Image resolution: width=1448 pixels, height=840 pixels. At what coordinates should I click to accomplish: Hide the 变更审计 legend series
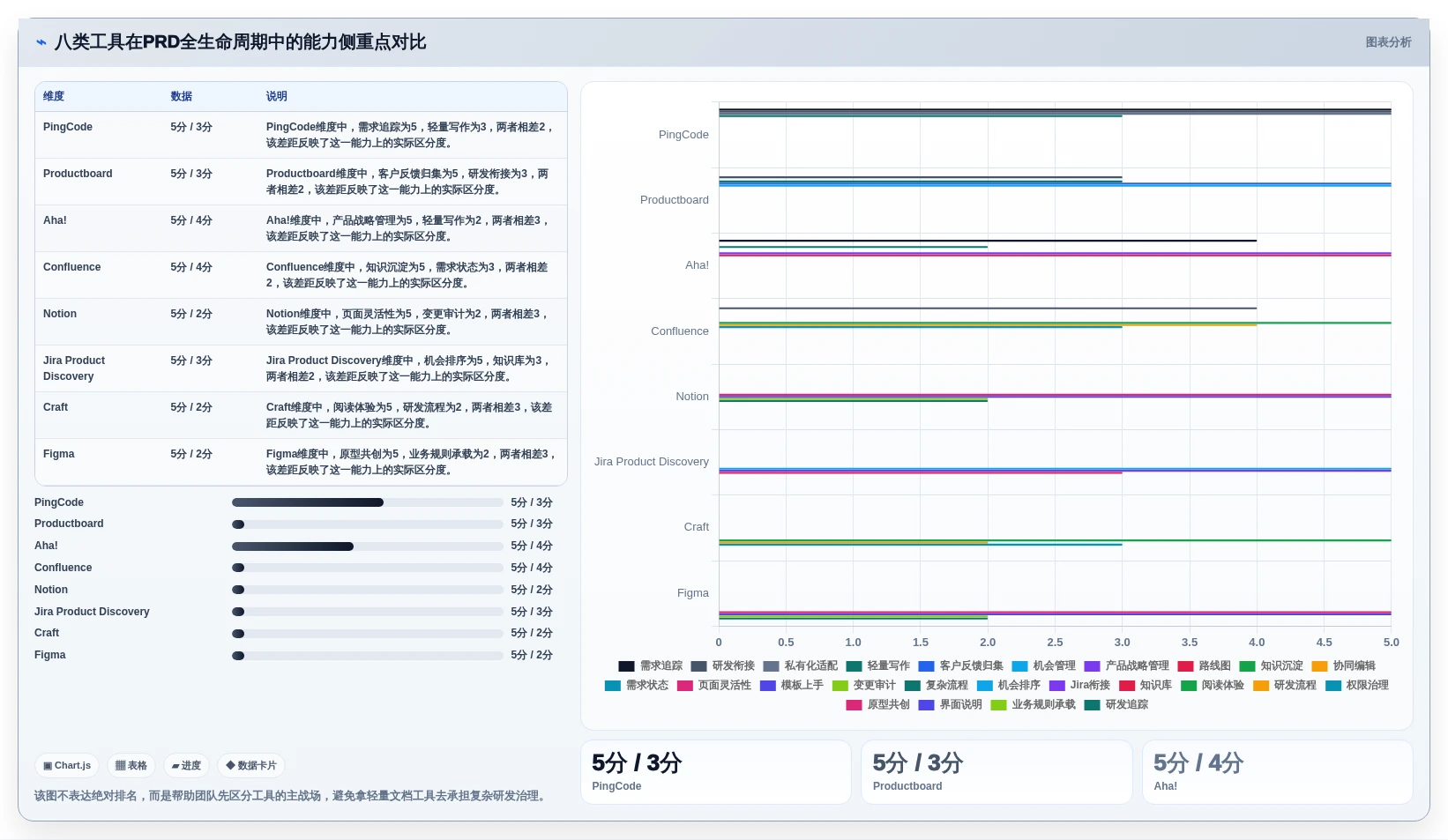[864, 686]
